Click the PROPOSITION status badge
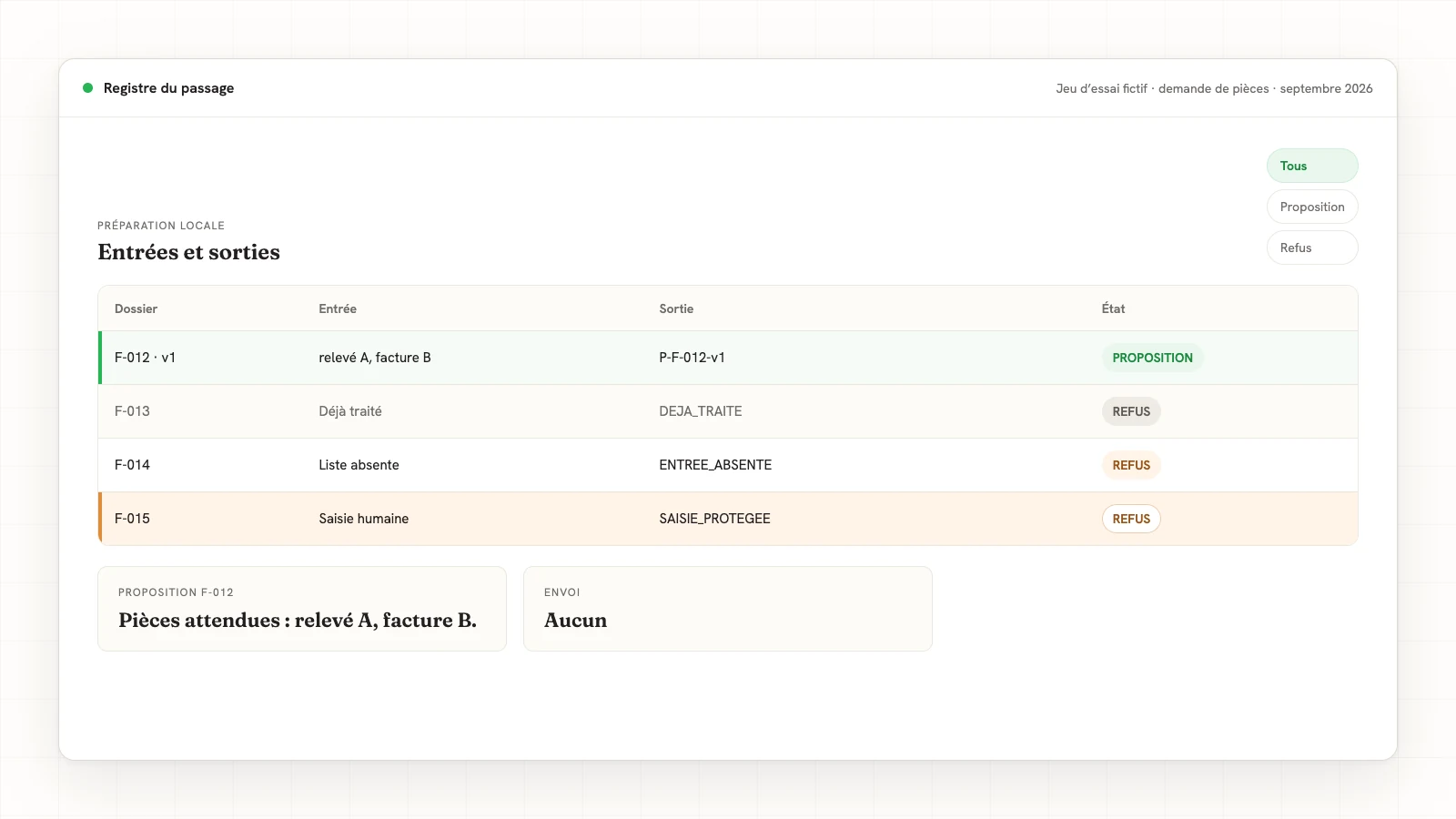 pyautogui.click(x=1152, y=358)
